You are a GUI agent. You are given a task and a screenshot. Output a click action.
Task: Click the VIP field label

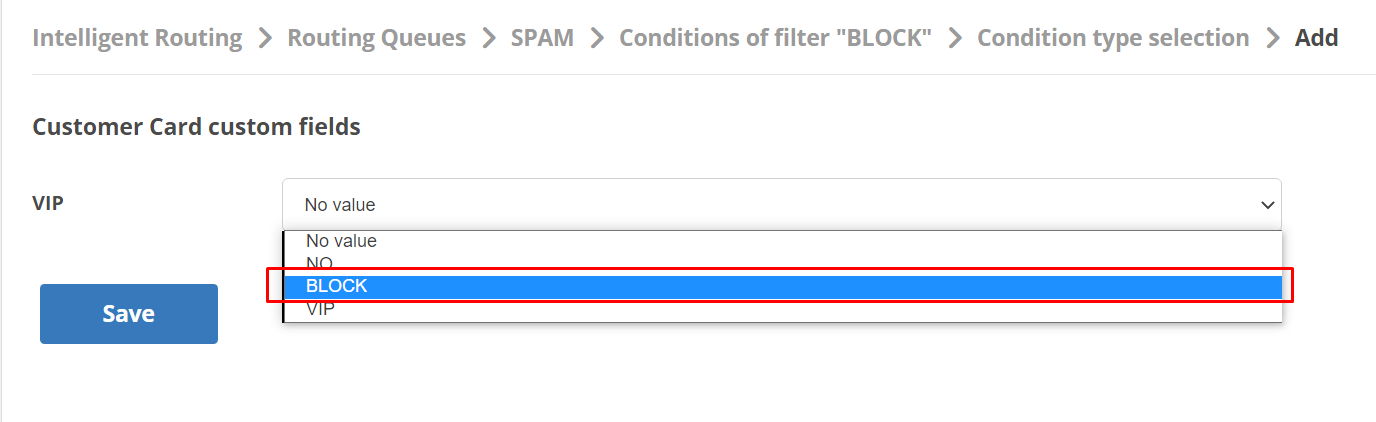pos(48,202)
